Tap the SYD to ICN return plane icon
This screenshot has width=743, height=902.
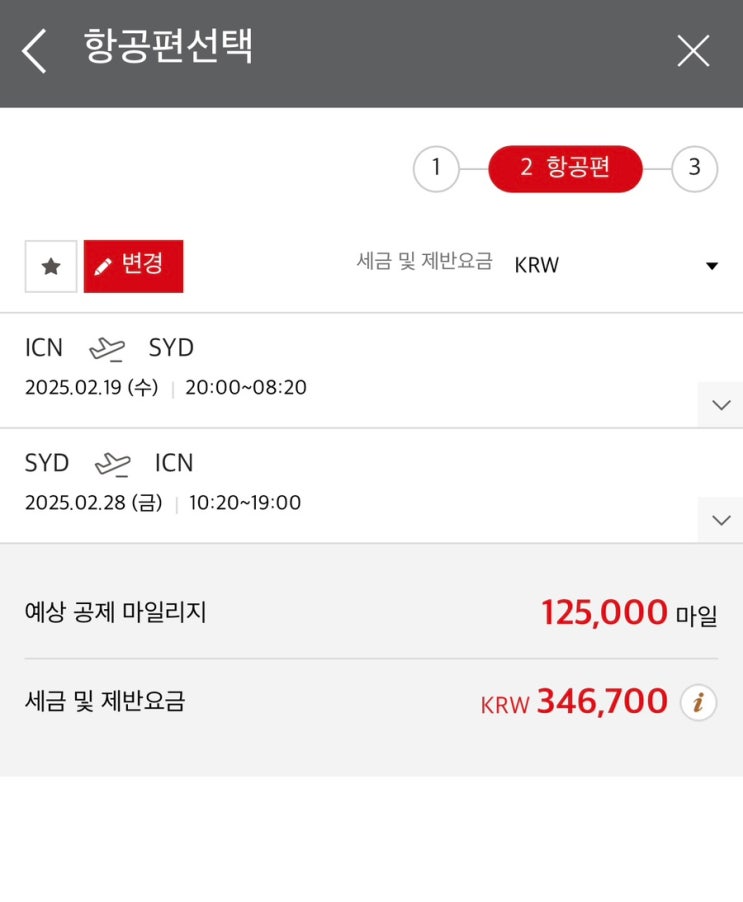click(x=112, y=464)
